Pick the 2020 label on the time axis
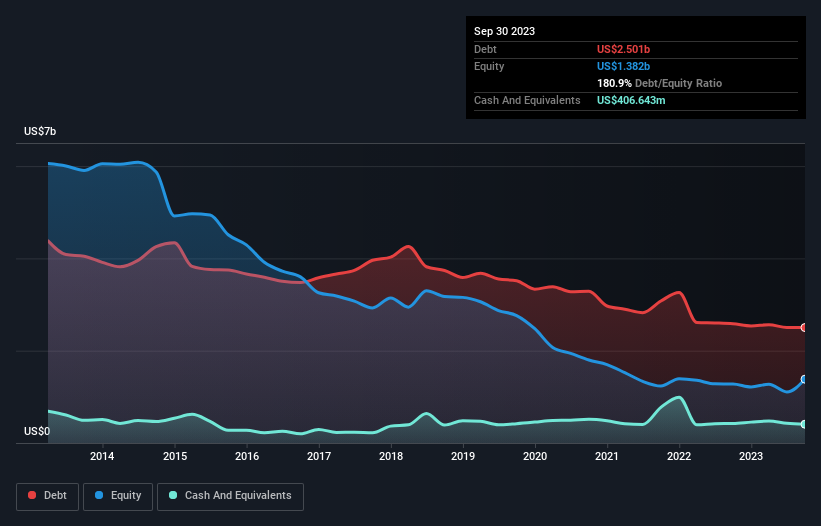The width and height of the screenshot is (821, 526). [x=535, y=457]
